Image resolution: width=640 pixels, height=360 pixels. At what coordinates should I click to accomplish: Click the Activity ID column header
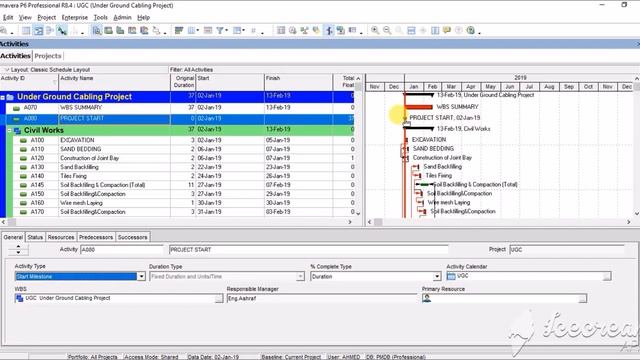pos(29,82)
